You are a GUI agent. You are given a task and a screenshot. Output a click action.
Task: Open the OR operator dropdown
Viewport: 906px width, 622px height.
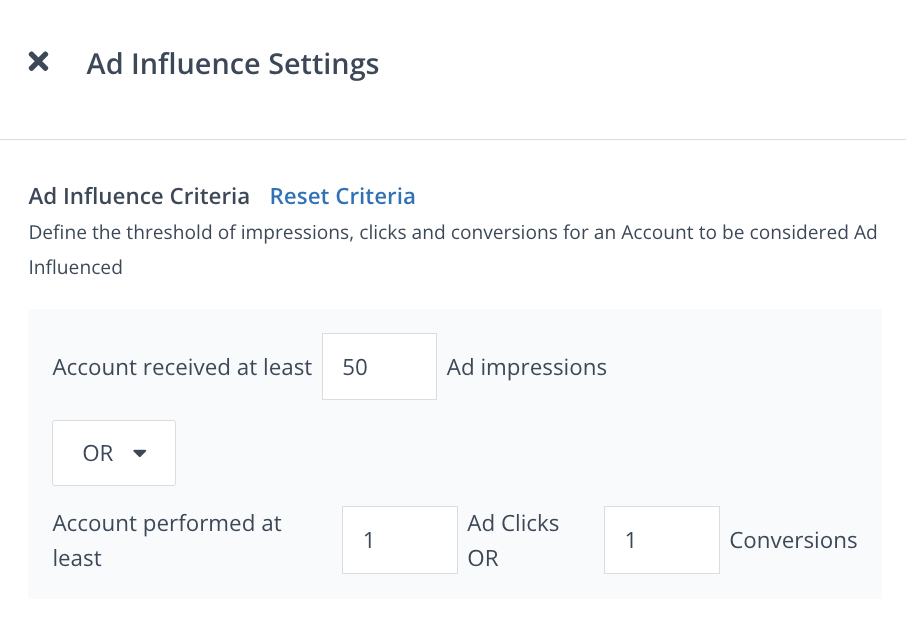coord(114,453)
